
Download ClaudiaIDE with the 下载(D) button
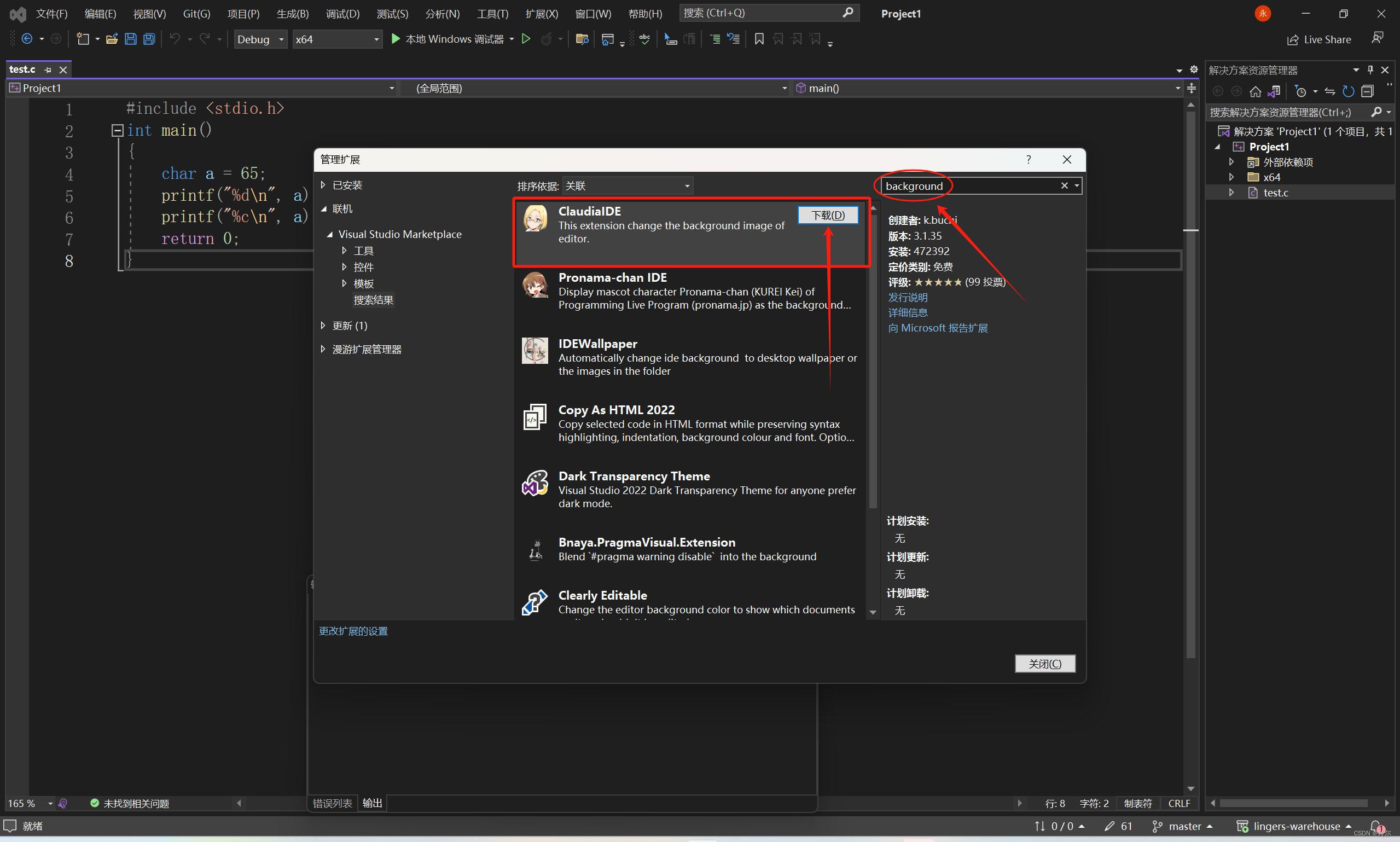(827, 214)
